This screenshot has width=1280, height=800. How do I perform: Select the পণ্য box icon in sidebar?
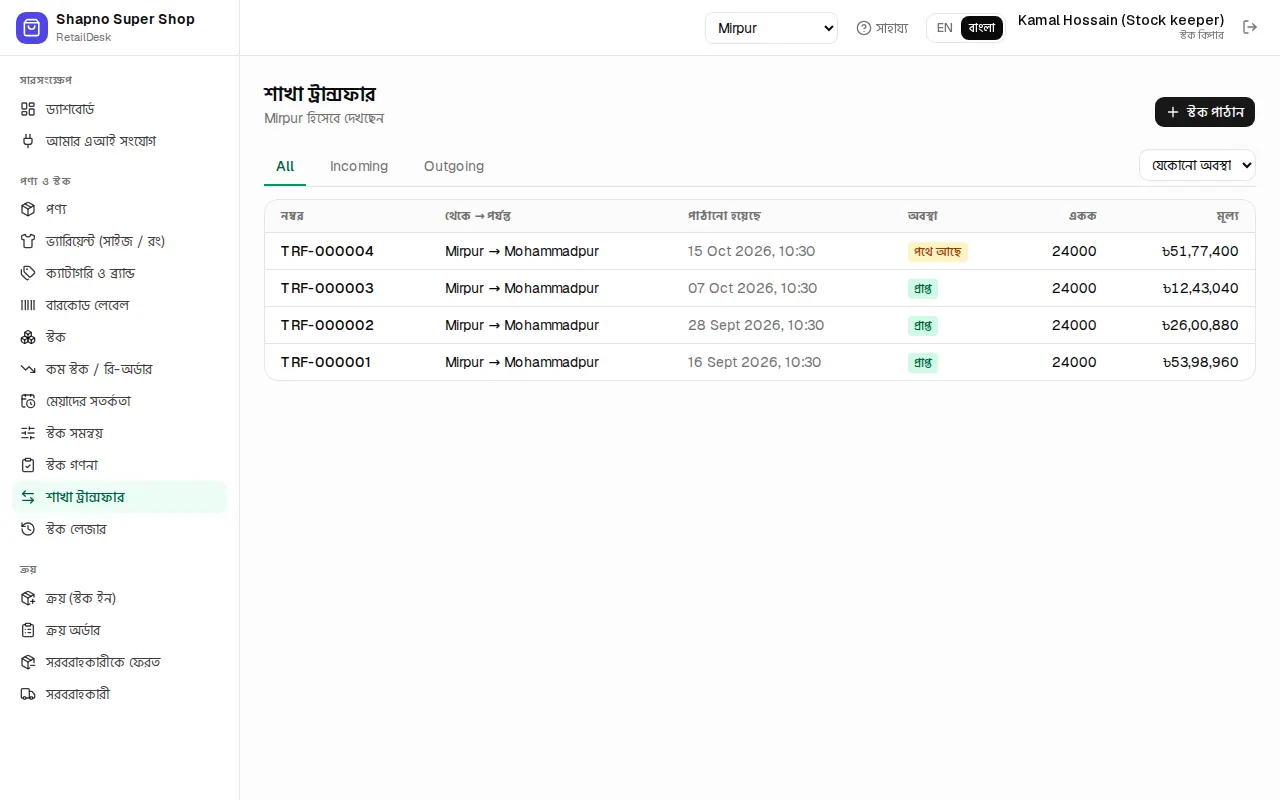click(28, 209)
